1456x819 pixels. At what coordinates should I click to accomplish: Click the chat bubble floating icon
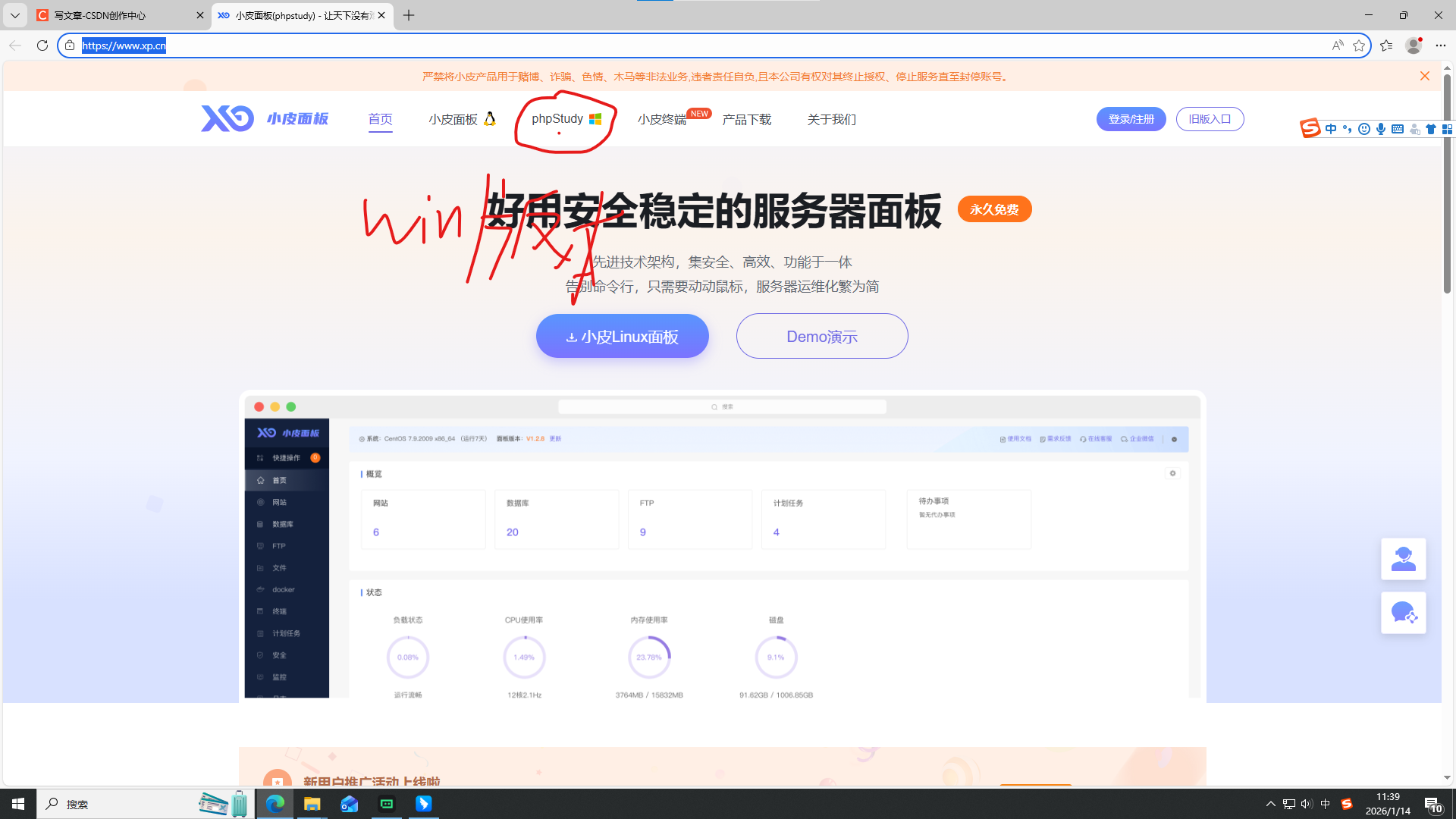[x=1403, y=613]
